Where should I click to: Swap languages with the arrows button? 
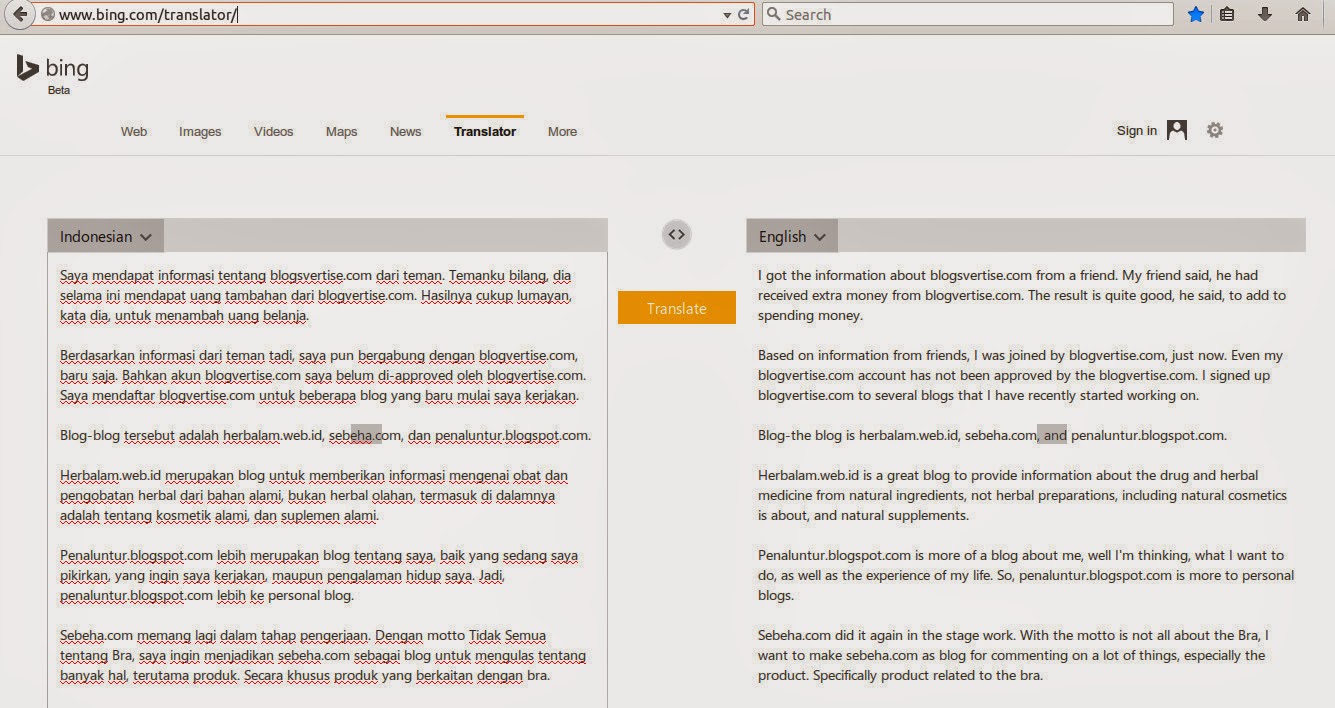click(677, 235)
